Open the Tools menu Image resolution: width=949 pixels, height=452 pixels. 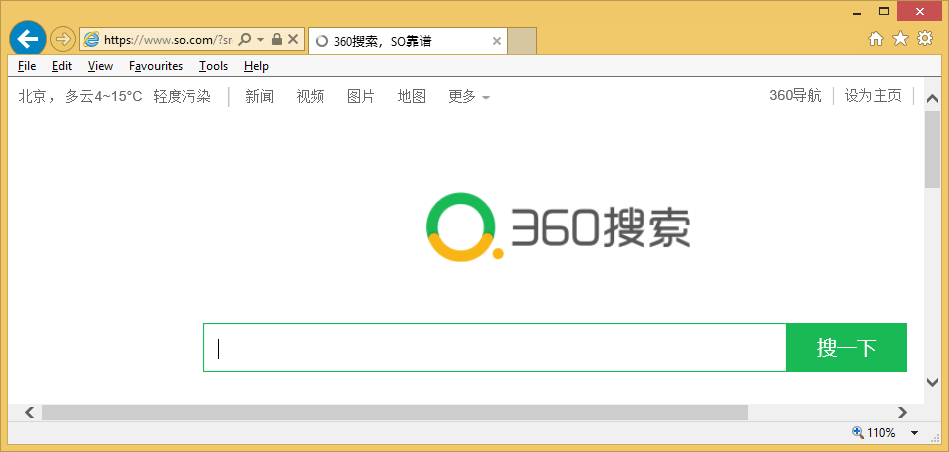(214, 66)
